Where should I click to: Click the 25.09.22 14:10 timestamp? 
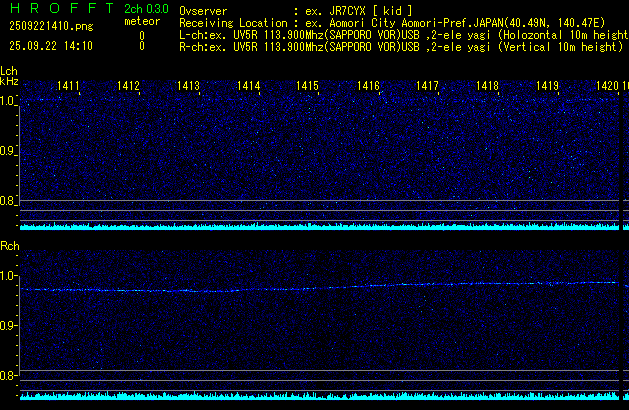pos(47,46)
